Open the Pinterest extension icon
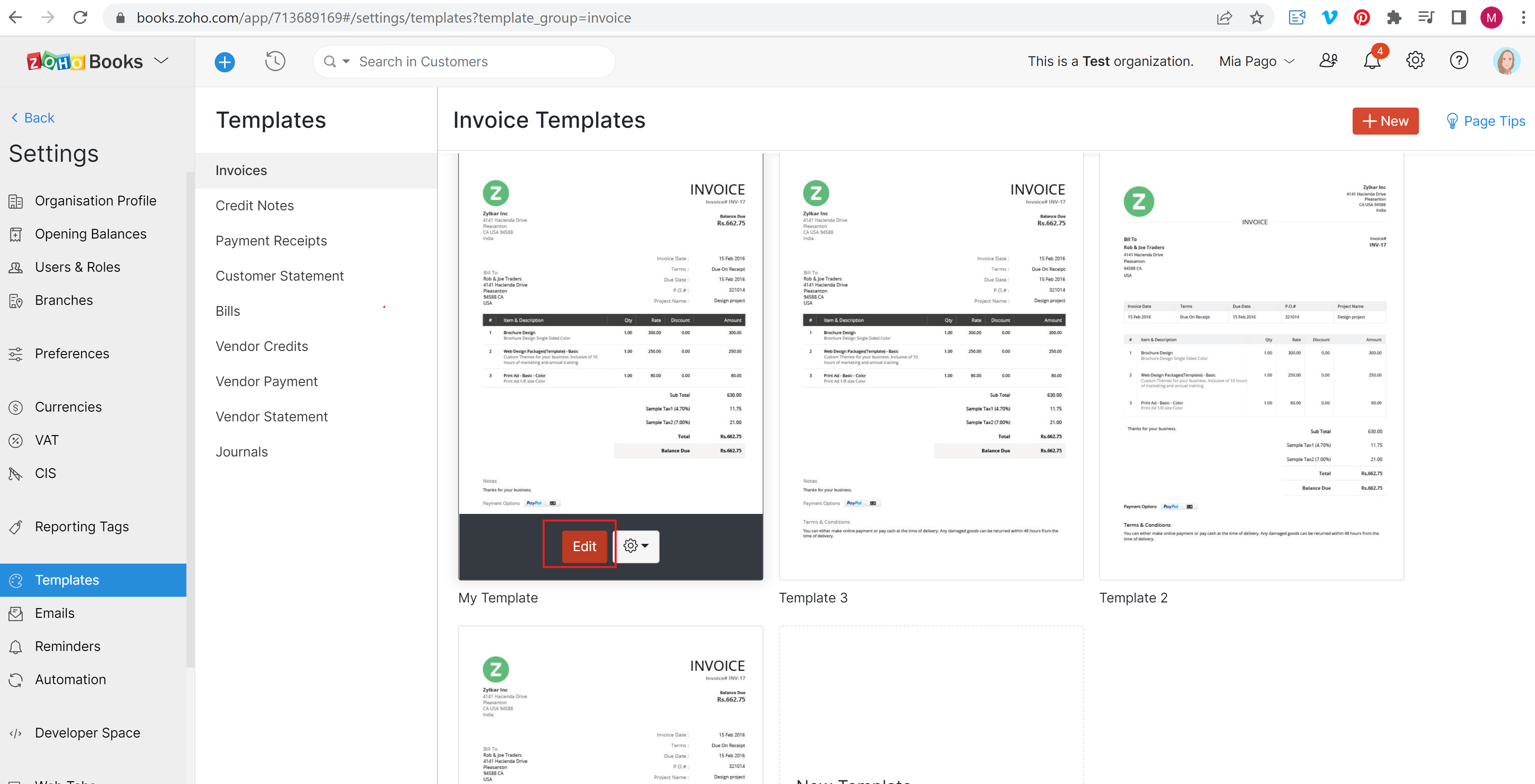The image size is (1535, 784). pyautogui.click(x=1361, y=17)
